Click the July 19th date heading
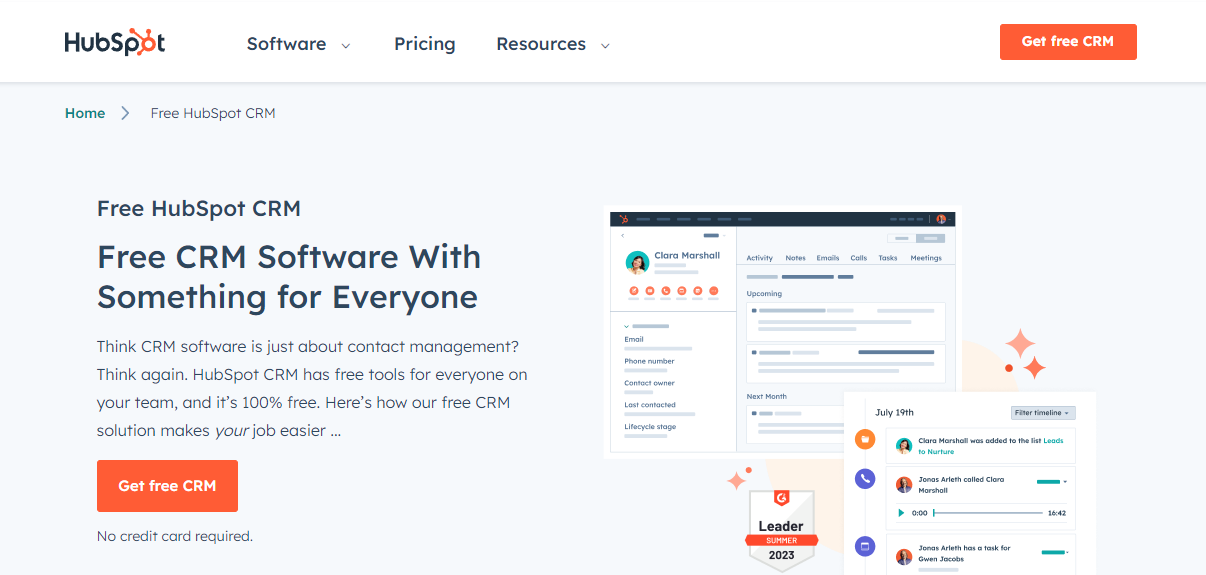The height and width of the screenshot is (575, 1206). pyautogui.click(x=894, y=412)
